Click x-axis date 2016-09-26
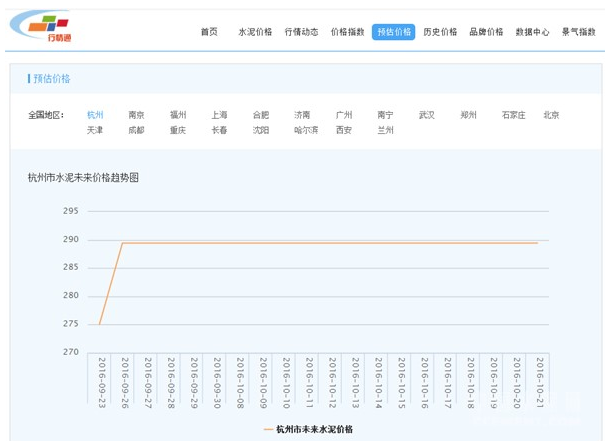This screenshot has width=608, height=441. coord(125,383)
